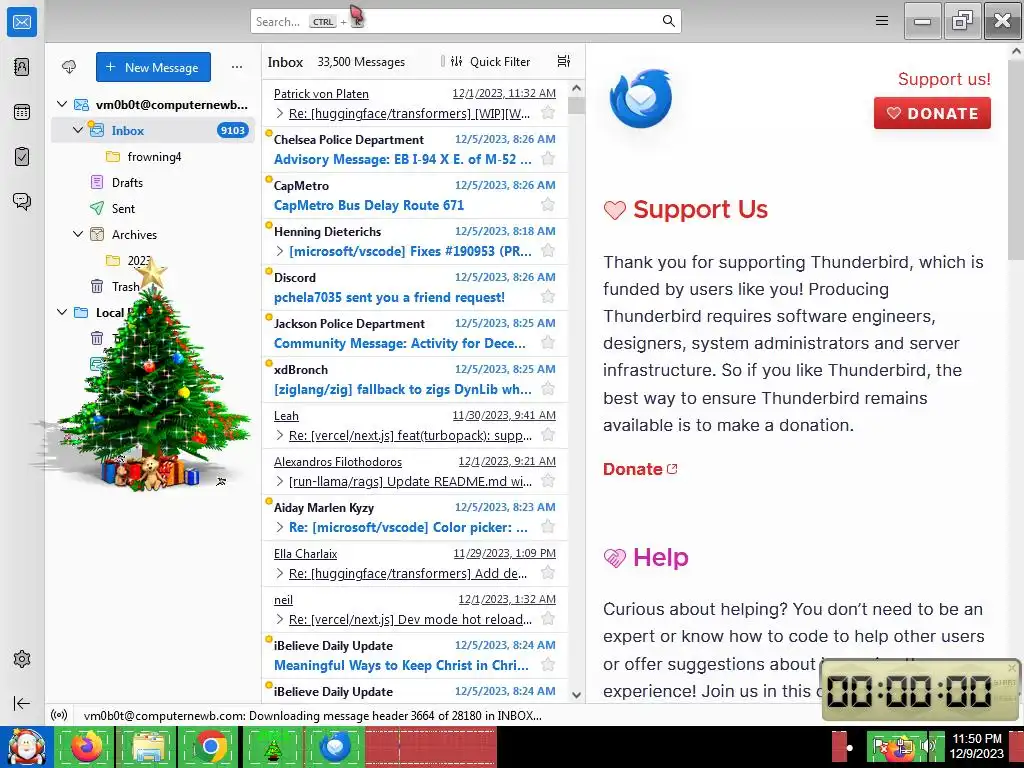Star the xdBronch ziglang message
The height and width of the screenshot is (768, 1024).
548,389
